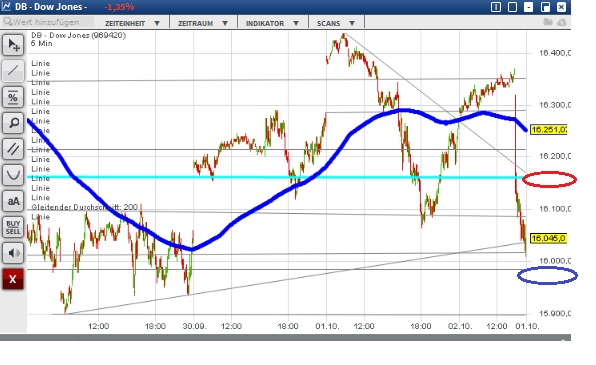Select the arc curve drawing tool
The height and width of the screenshot is (365, 596).
coord(13,175)
